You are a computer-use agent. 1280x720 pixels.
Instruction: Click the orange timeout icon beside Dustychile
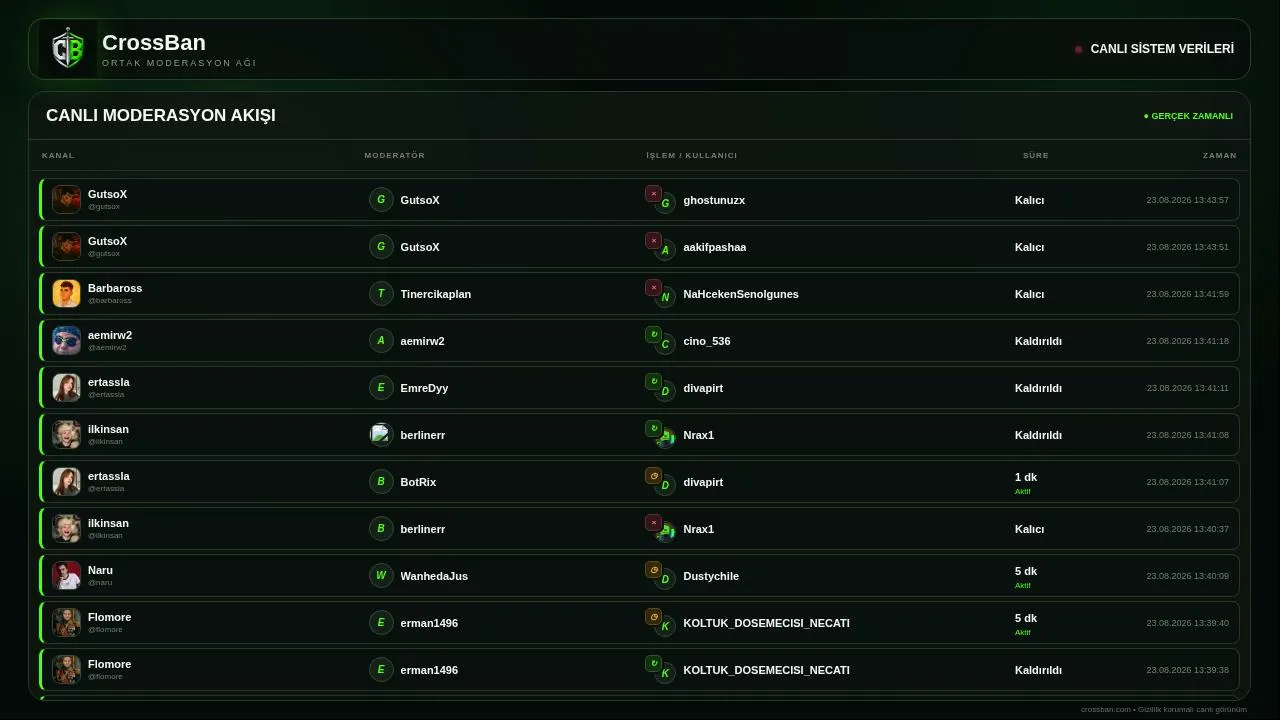point(653,569)
